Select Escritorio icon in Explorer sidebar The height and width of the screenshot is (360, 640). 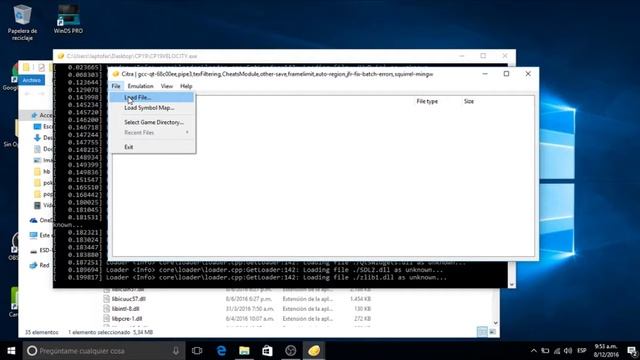tap(37, 127)
